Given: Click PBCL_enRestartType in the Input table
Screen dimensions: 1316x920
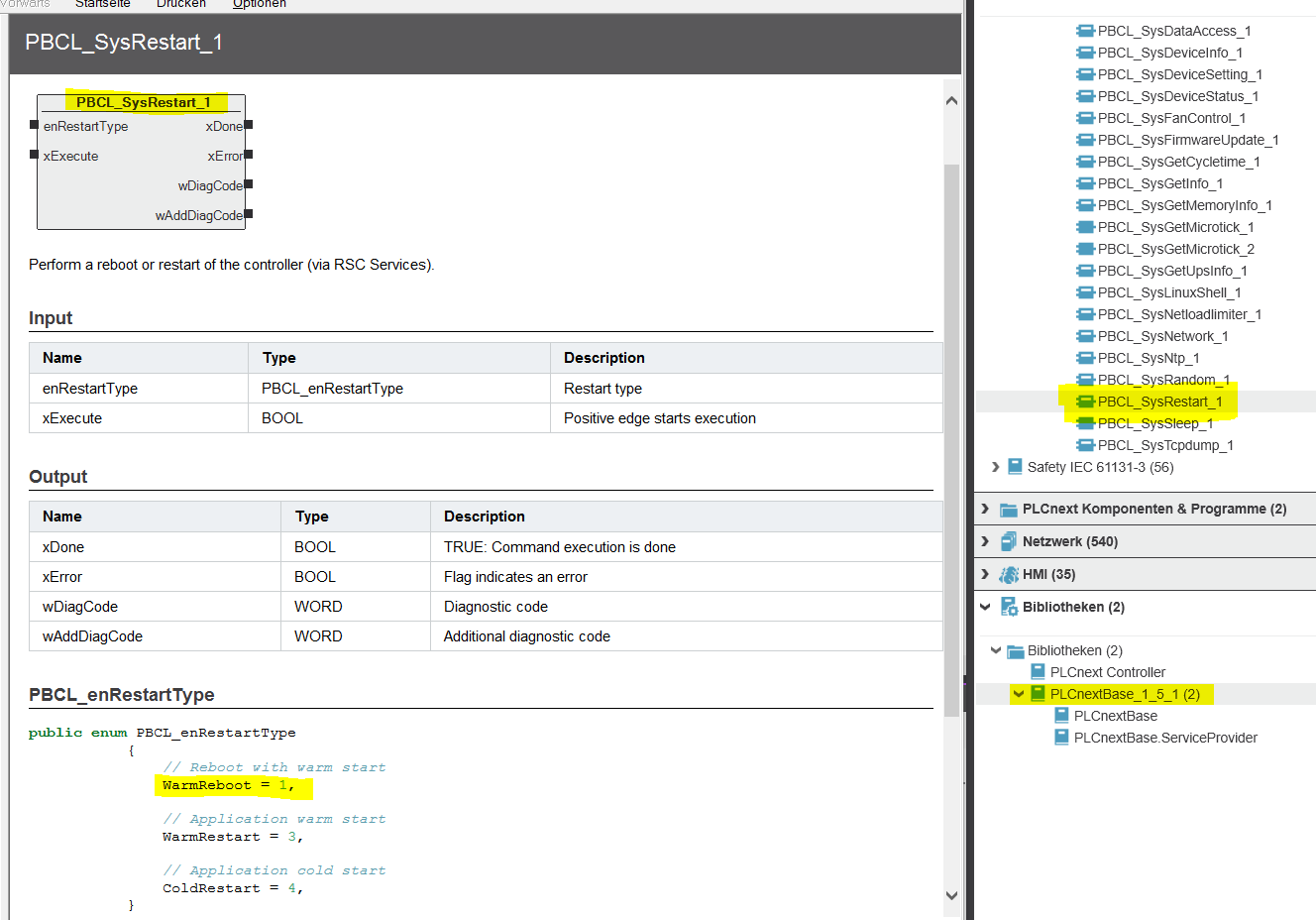Looking at the screenshot, I should pos(332,389).
